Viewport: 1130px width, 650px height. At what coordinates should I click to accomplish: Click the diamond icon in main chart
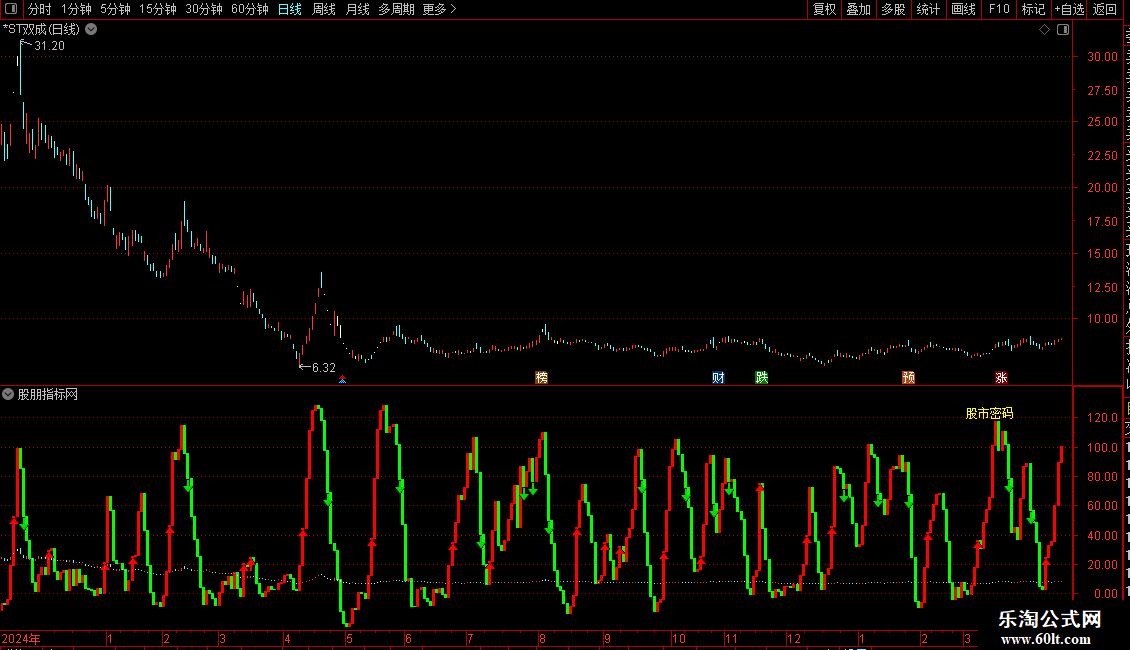pyautogui.click(x=1044, y=30)
